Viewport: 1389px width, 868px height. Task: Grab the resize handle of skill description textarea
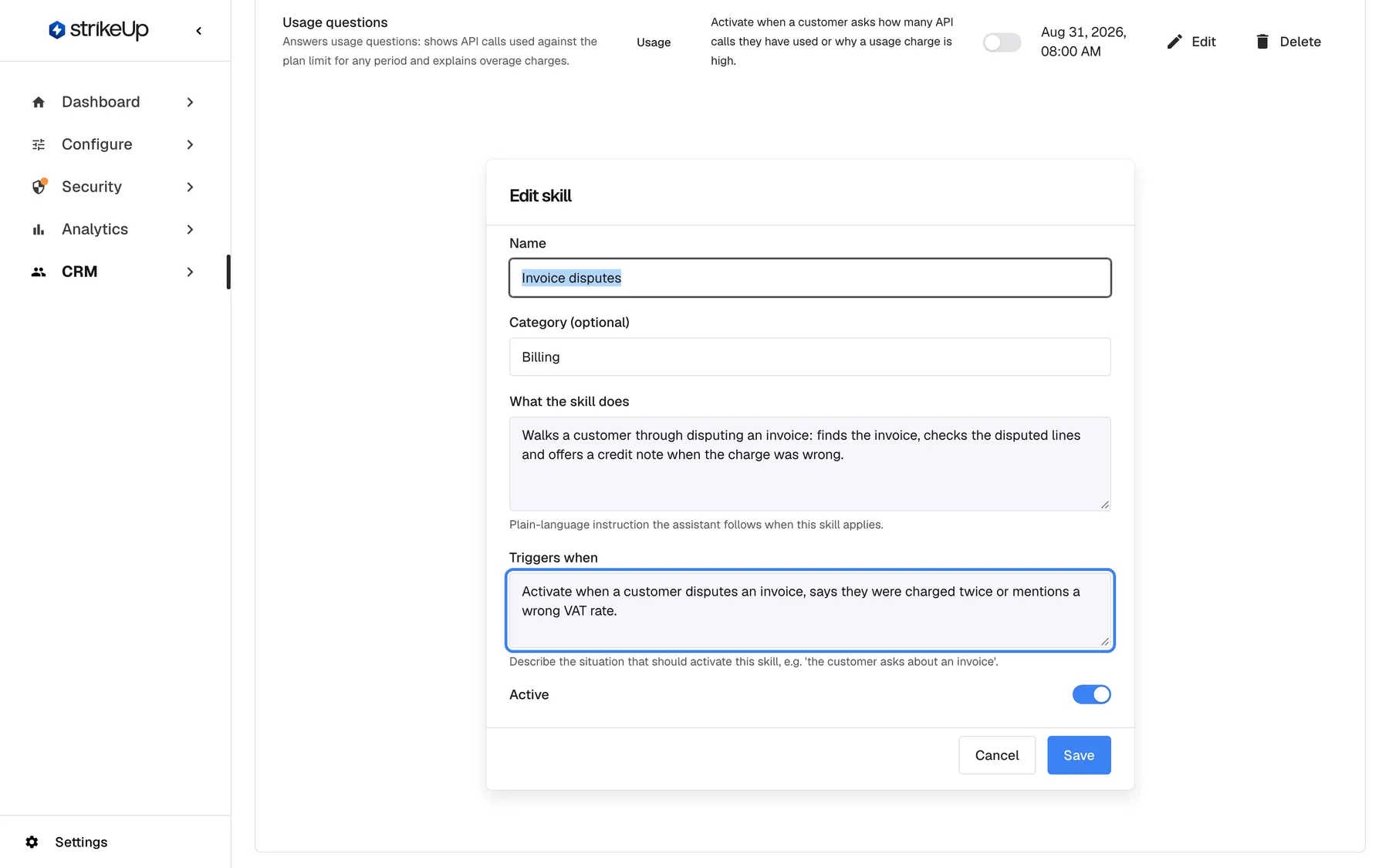pos(1105,505)
